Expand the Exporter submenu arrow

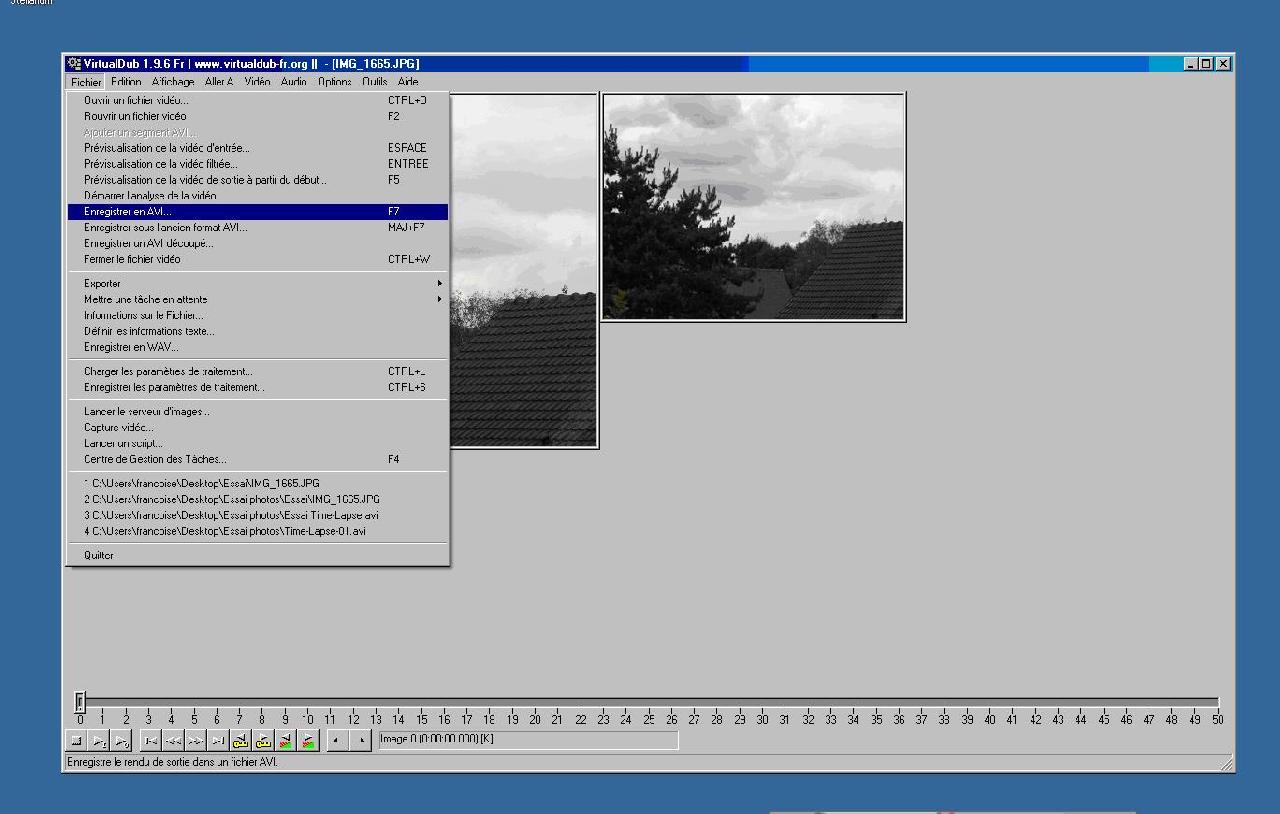[x=439, y=283]
